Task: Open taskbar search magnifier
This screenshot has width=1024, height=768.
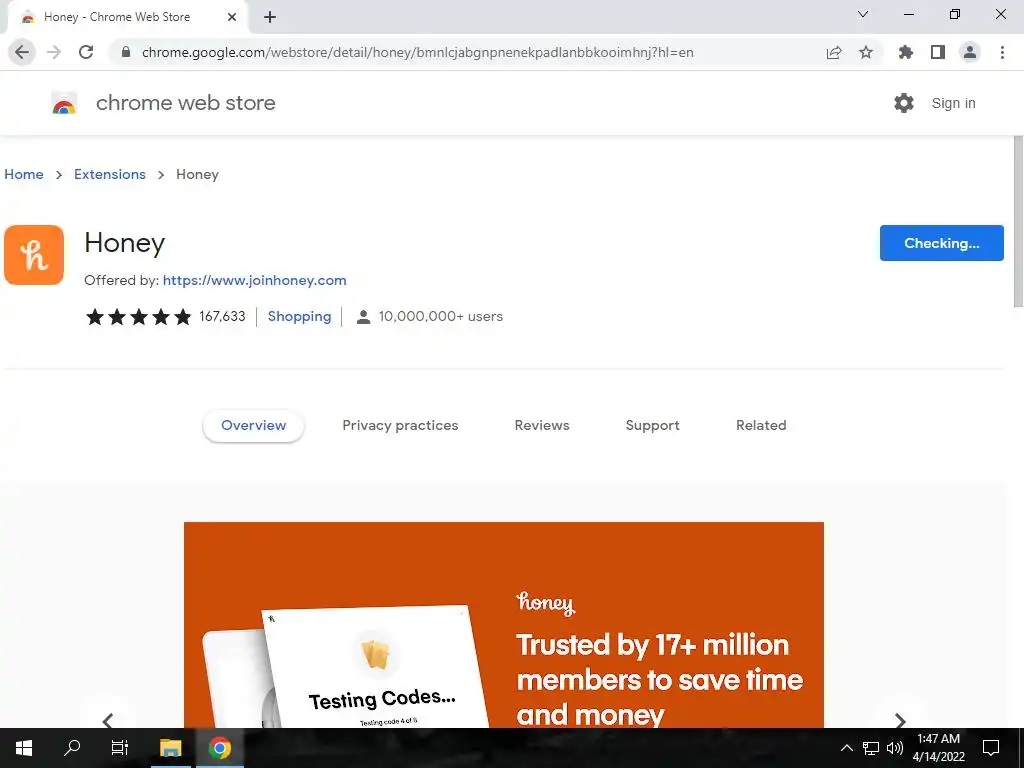Action: click(x=72, y=748)
